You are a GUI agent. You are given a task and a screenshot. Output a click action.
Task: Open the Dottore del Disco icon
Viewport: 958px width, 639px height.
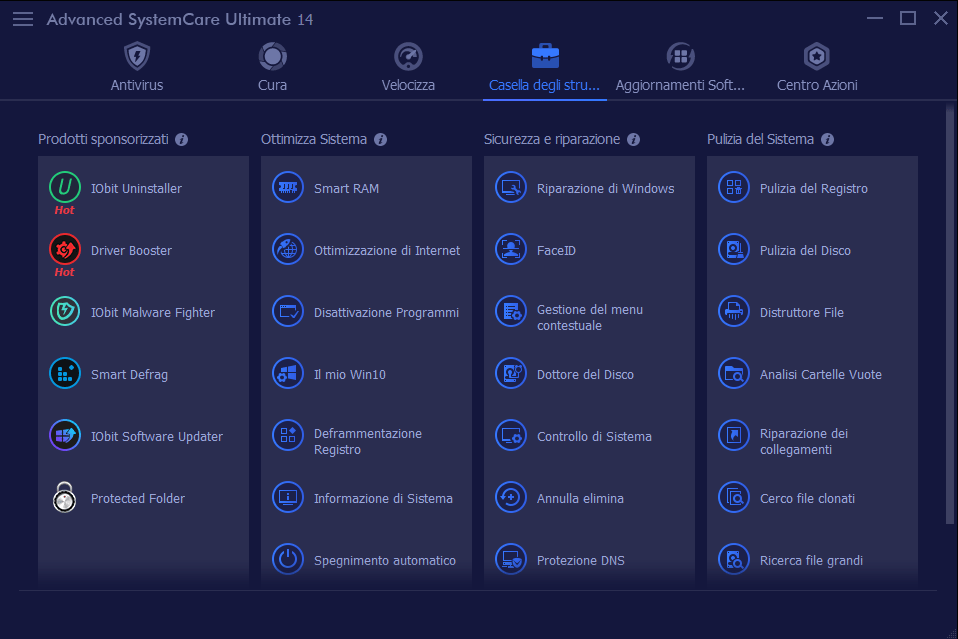[511, 373]
